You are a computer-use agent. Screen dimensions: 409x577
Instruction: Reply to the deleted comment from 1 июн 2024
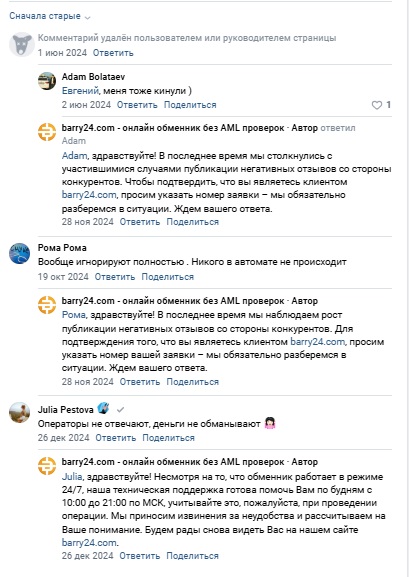click(113, 53)
